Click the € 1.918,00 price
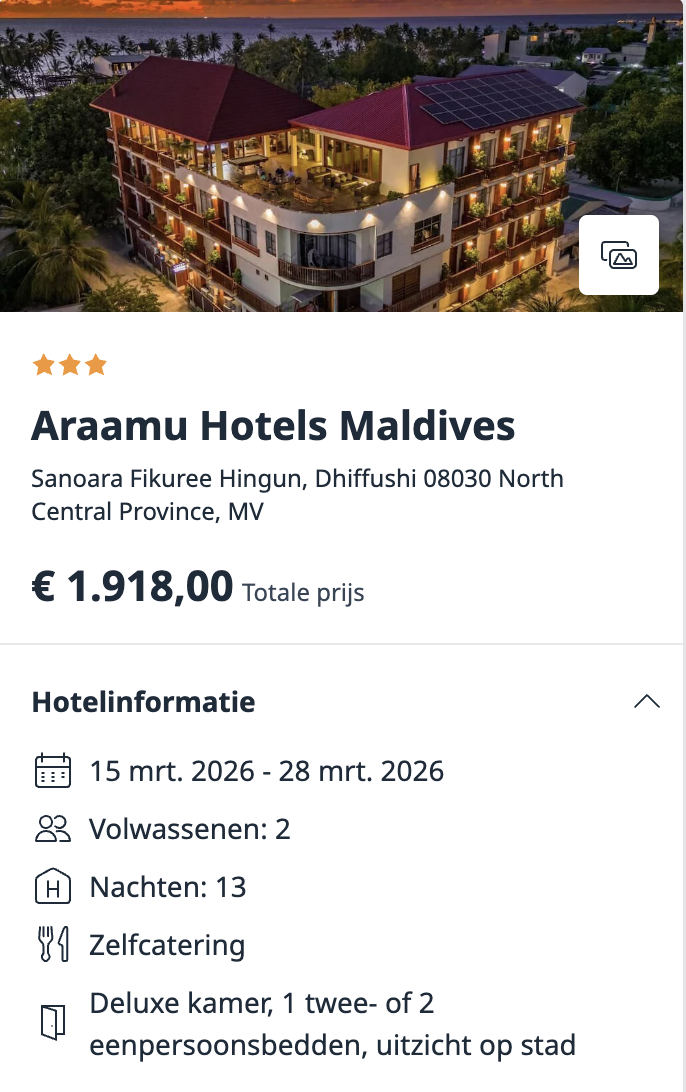Image resolution: width=686 pixels, height=1092 pixels. [131, 587]
